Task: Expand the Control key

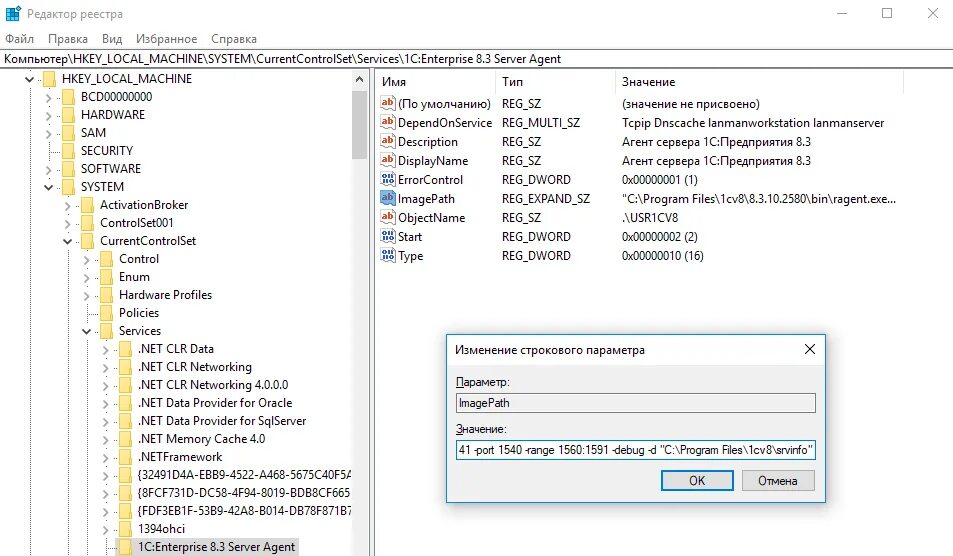Action: pyautogui.click(x=86, y=259)
